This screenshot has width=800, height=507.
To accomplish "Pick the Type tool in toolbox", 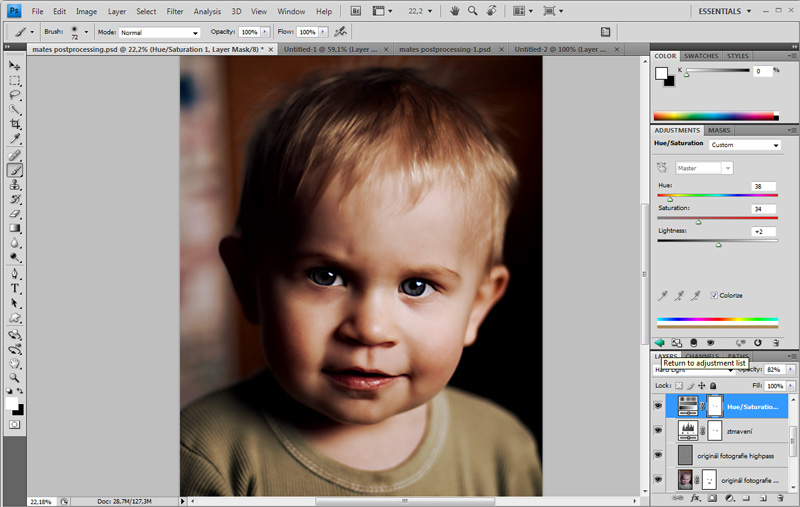I will coord(15,288).
